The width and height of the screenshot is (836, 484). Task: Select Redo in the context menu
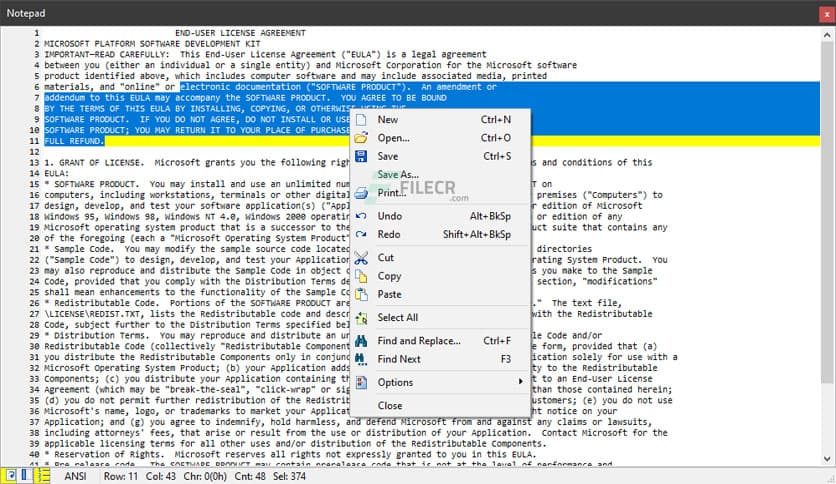tap(440, 234)
